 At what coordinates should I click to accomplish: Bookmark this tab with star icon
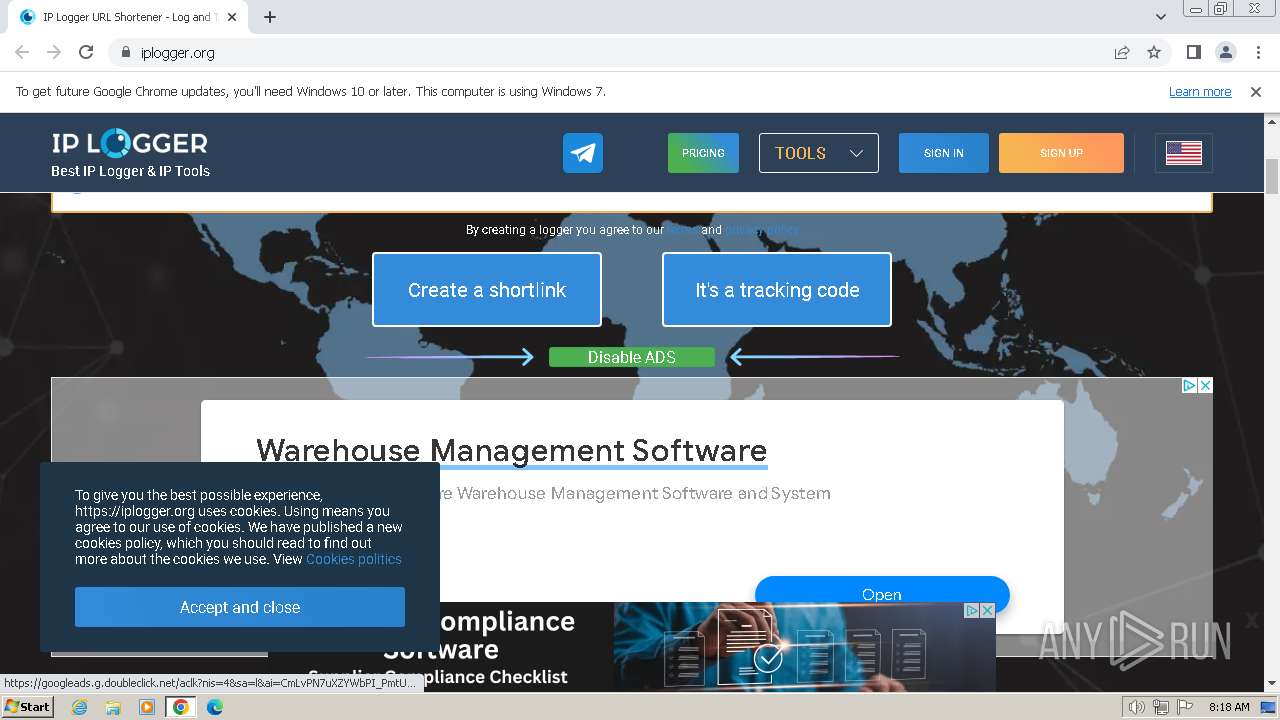click(1154, 52)
